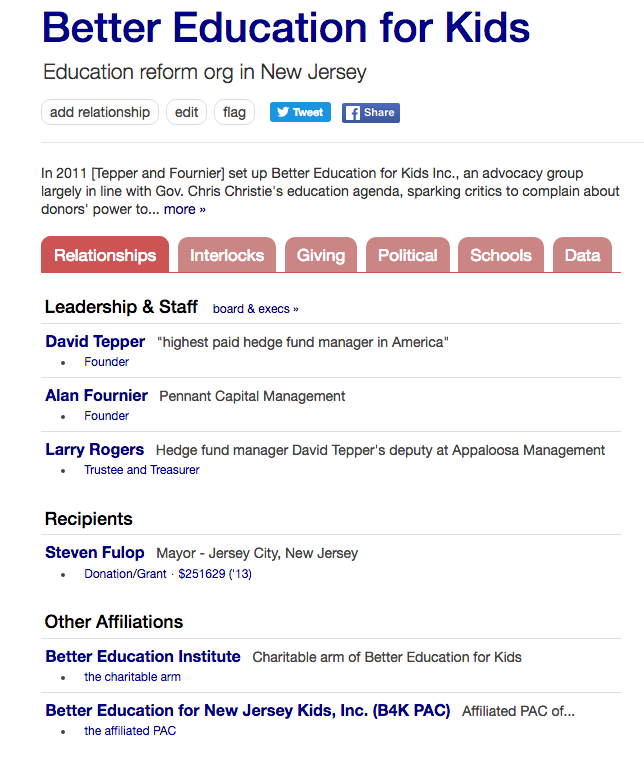Visit Alan Fournier's profile page

tap(96, 396)
